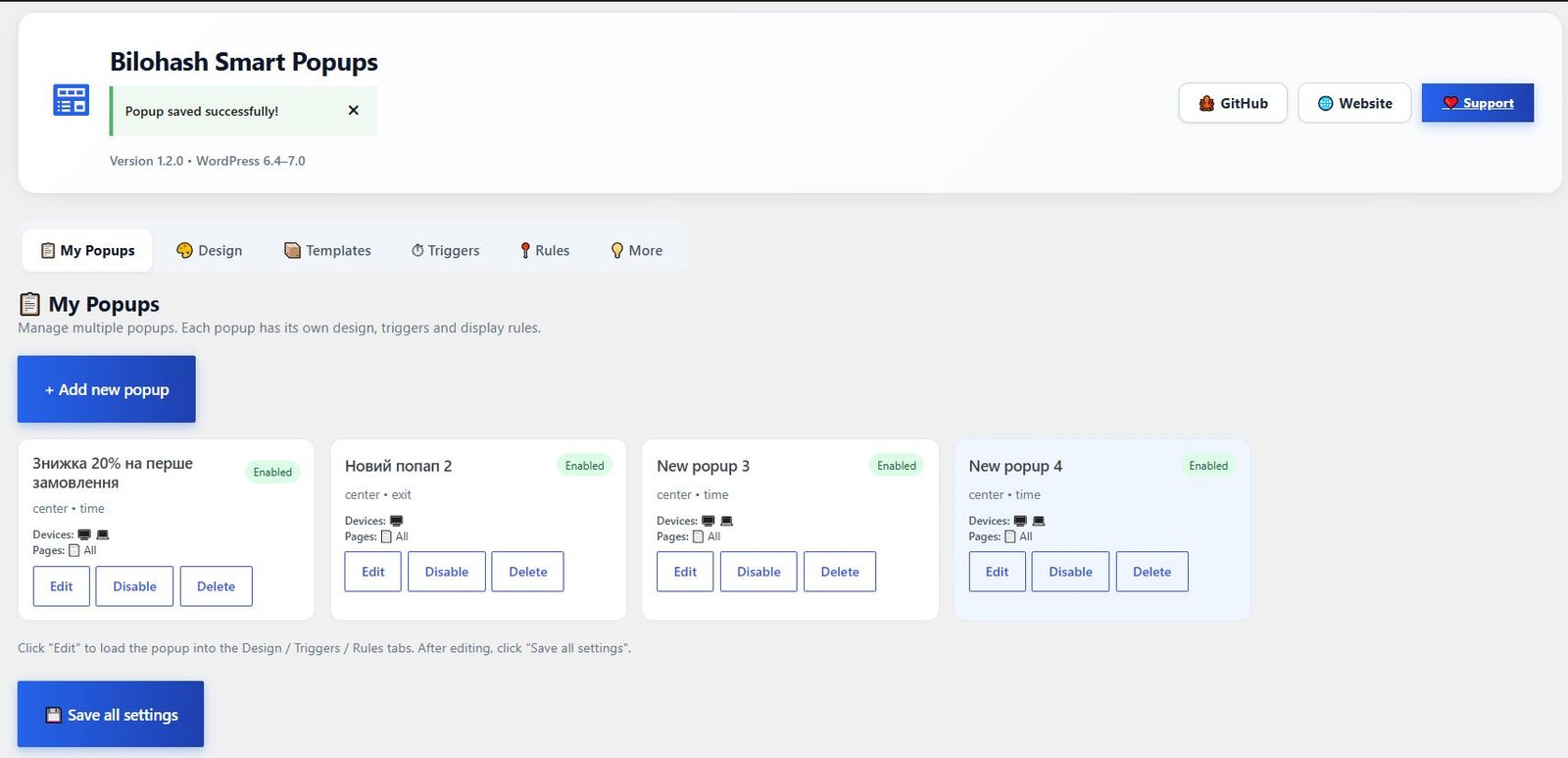Click the pages icon in 'Знижка 20%' card
Viewport: 1568px width, 758px height.
point(73,550)
